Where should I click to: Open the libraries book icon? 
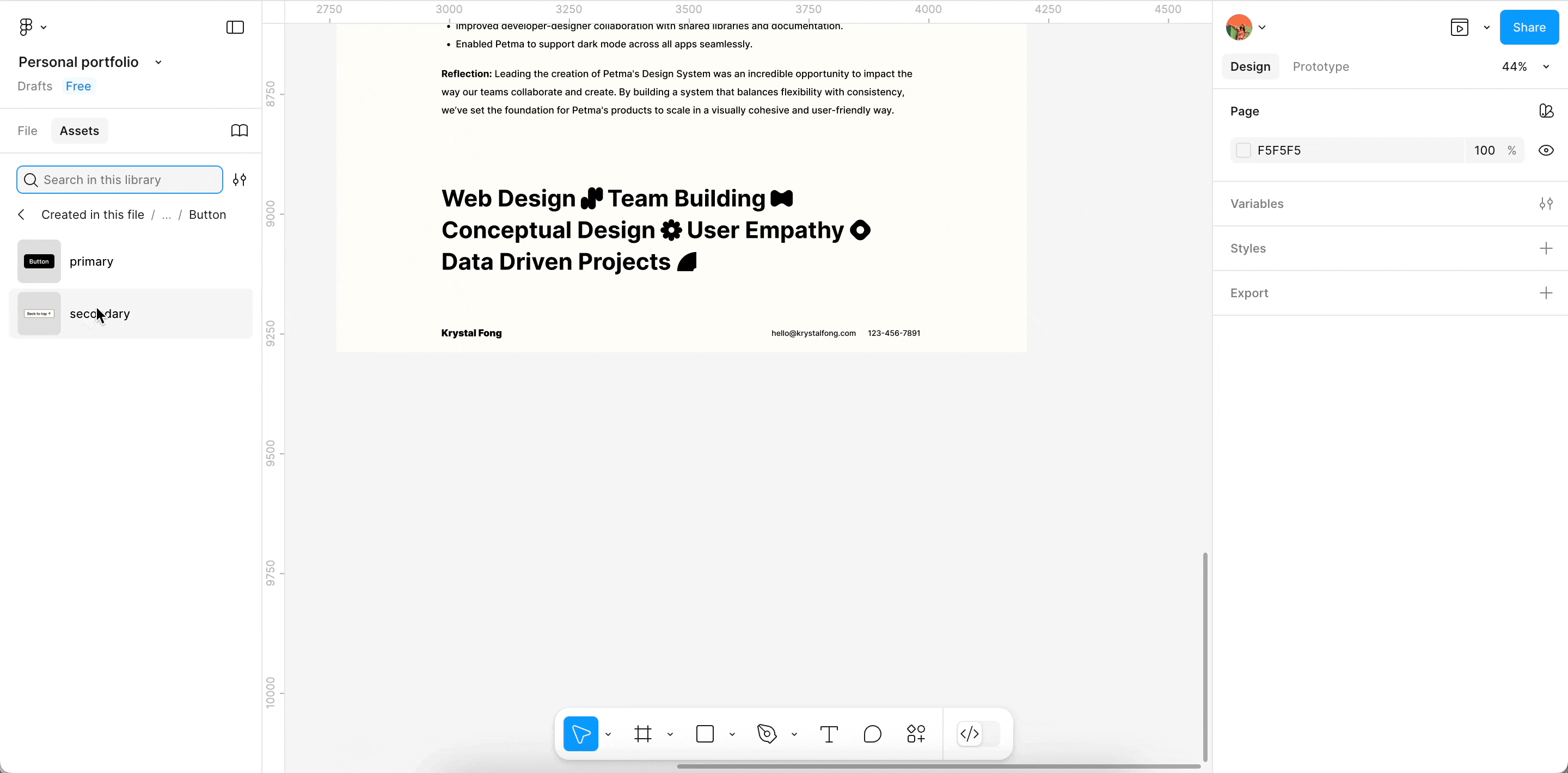click(x=239, y=131)
